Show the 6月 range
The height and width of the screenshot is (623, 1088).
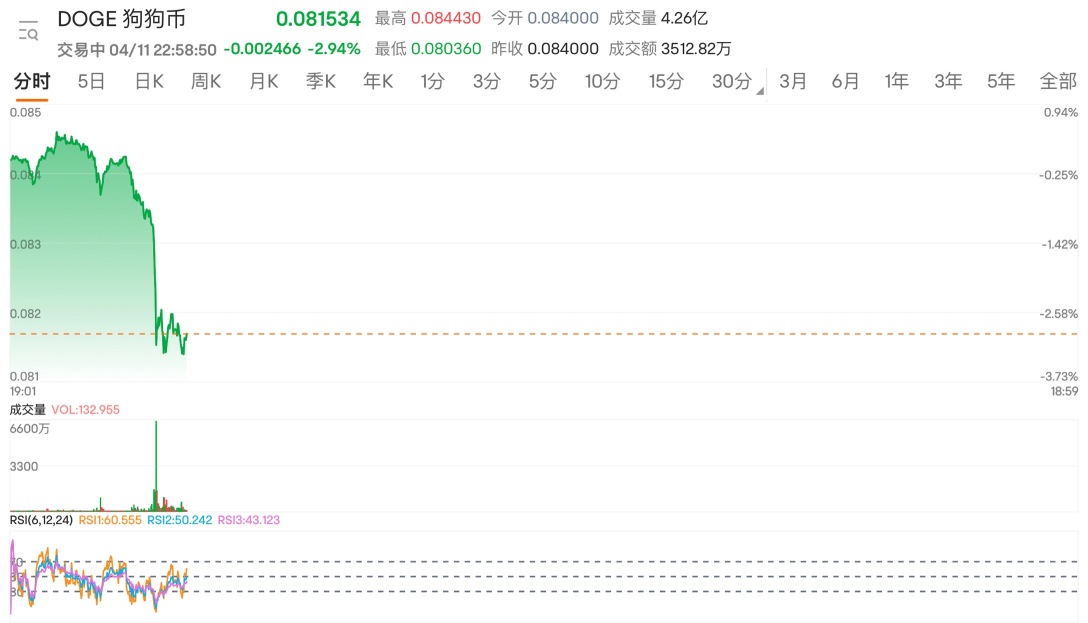coord(845,81)
